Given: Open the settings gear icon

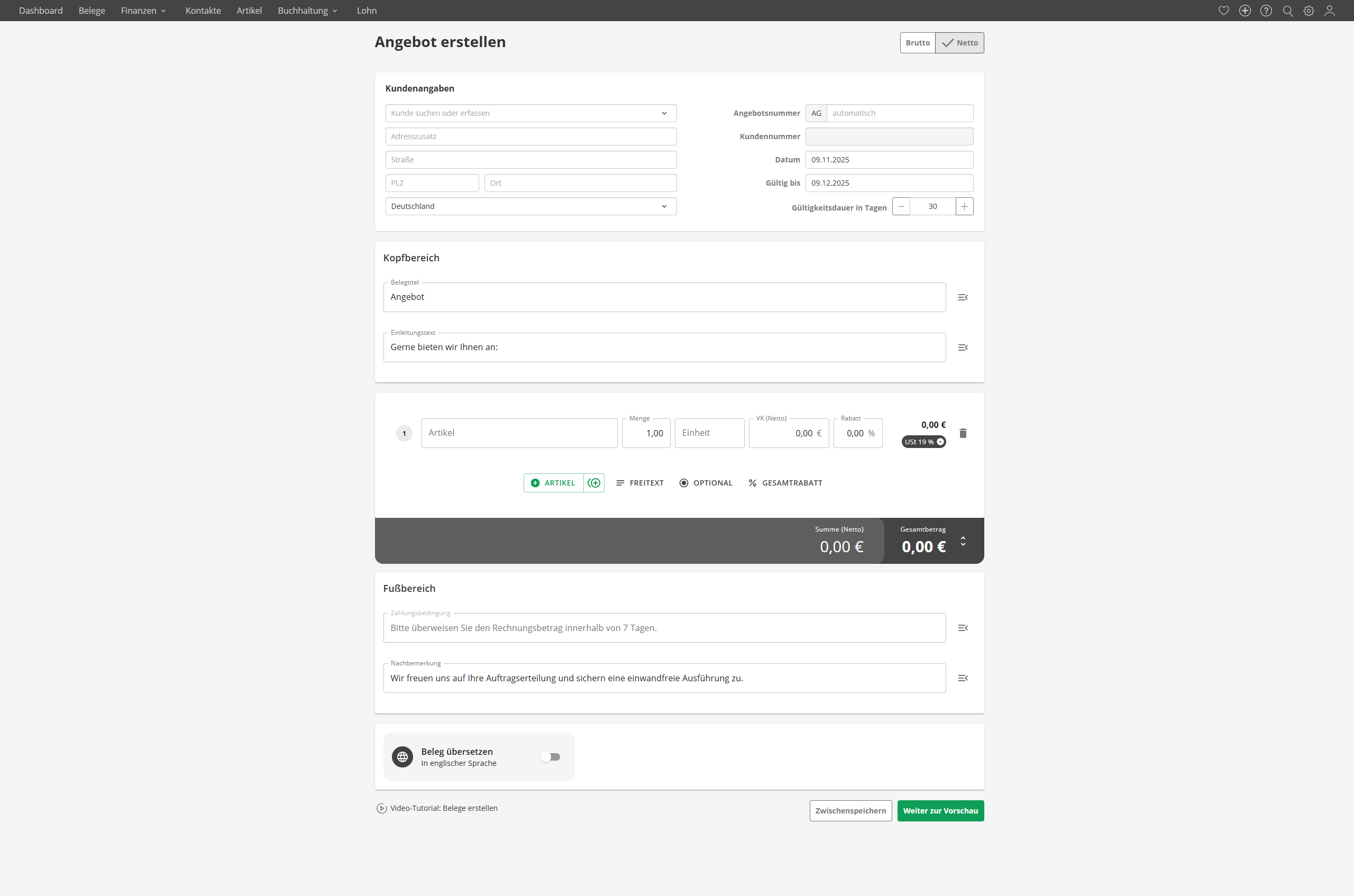Looking at the screenshot, I should [1309, 11].
